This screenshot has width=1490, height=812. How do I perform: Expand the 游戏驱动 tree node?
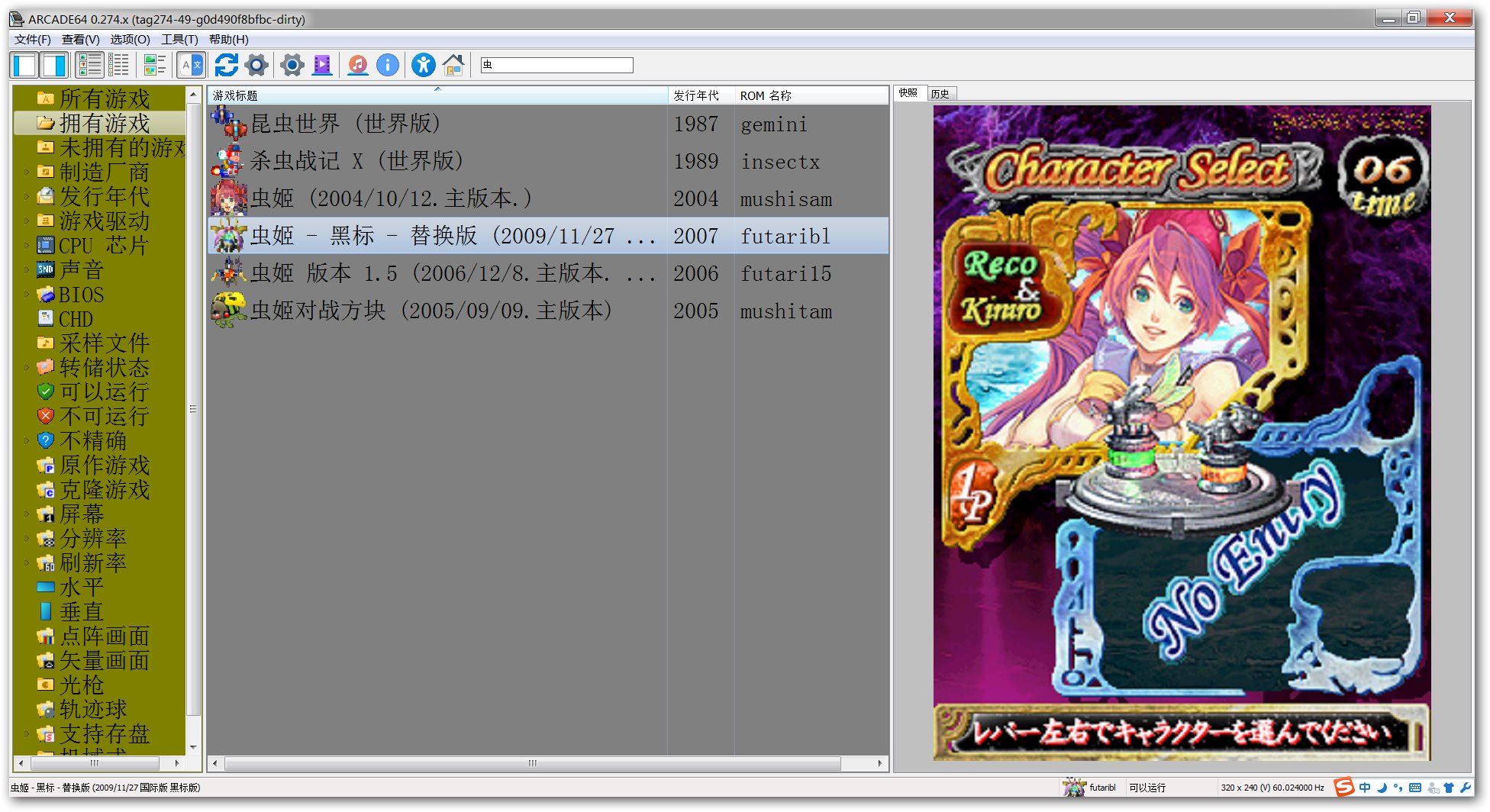pyautogui.click(x=27, y=221)
